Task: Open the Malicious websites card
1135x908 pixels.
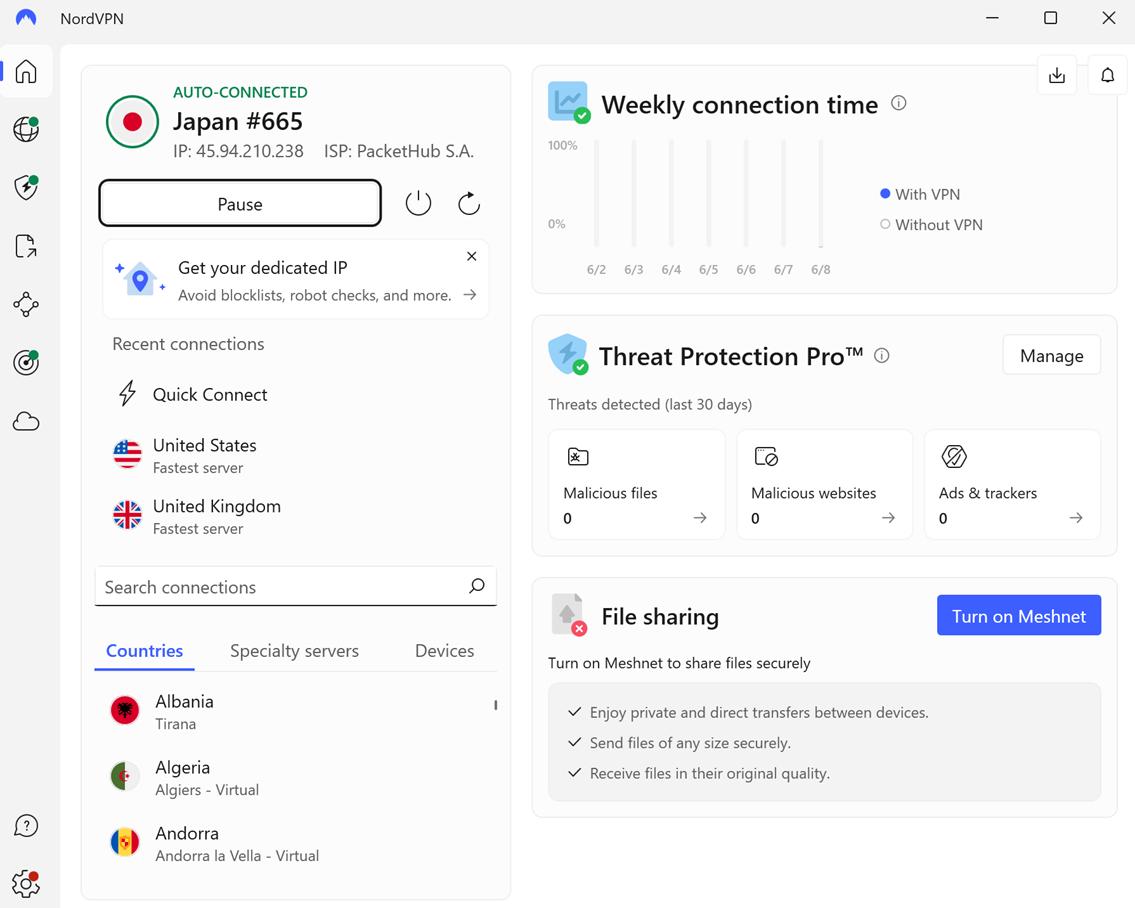Action: click(824, 484)
